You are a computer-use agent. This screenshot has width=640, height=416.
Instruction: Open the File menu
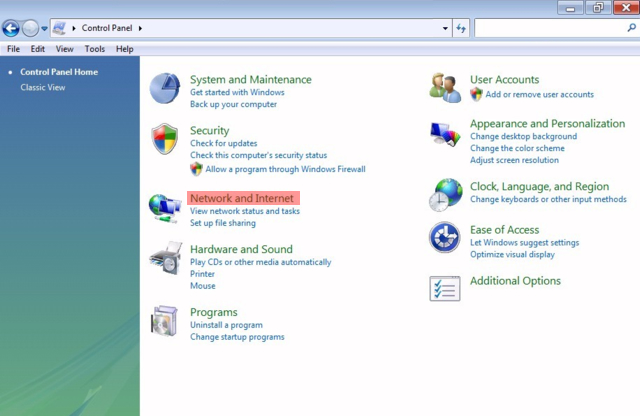tap(13, 49)
